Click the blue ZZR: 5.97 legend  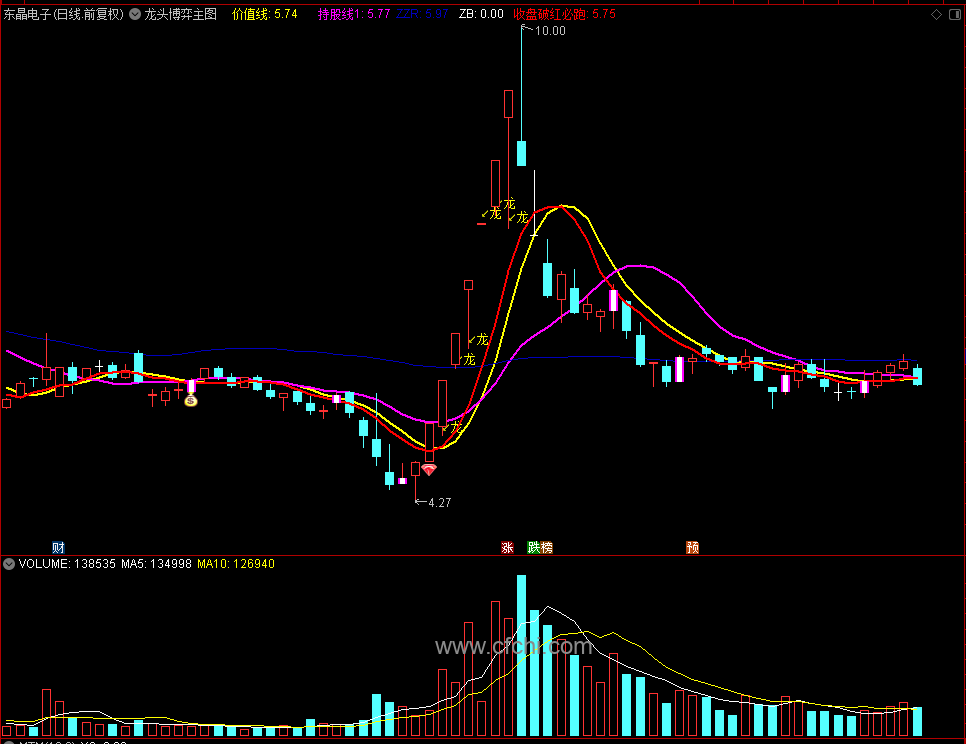[x=422, y=14]
